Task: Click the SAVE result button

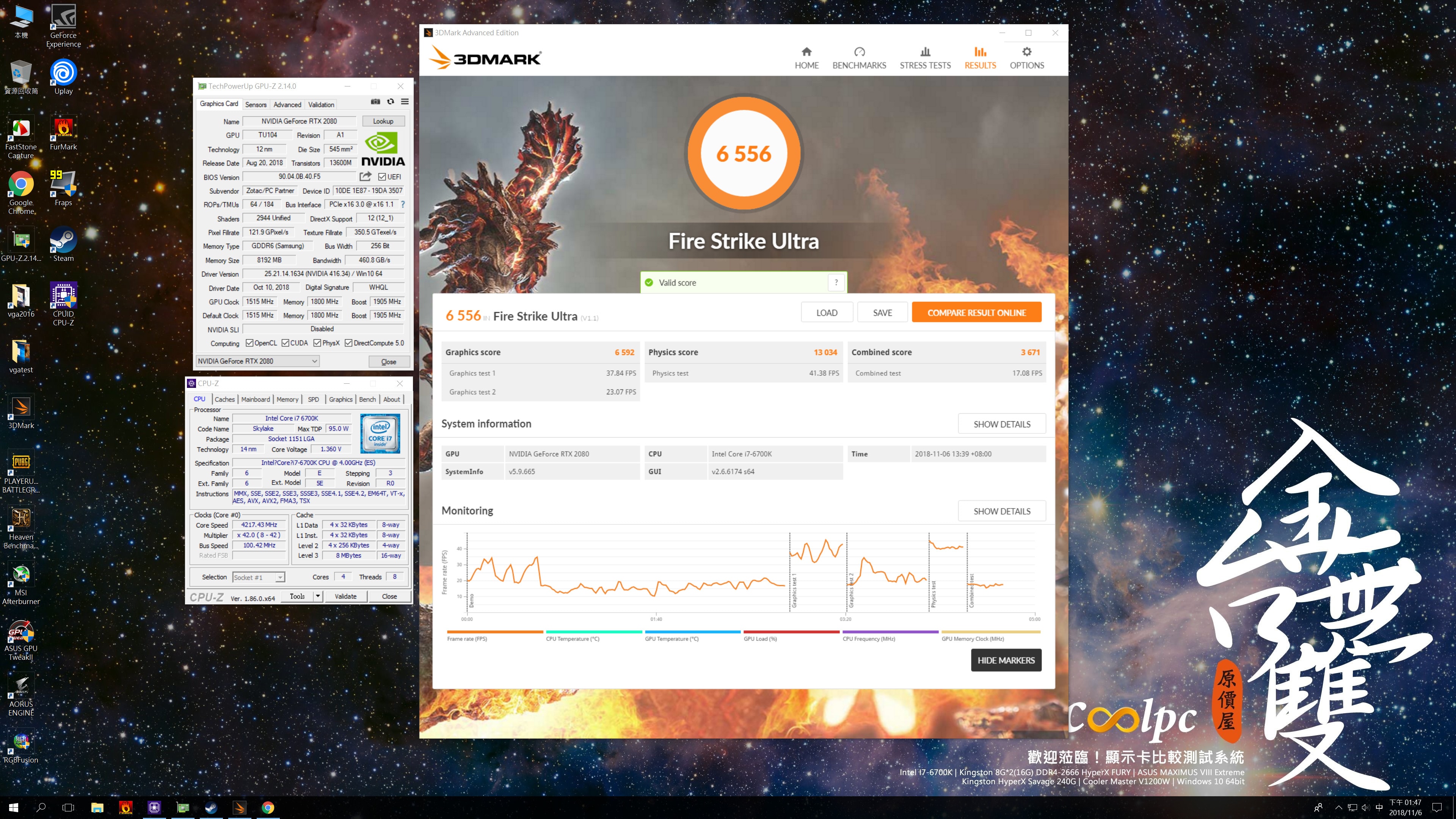Action: click(x=882, y=312)
